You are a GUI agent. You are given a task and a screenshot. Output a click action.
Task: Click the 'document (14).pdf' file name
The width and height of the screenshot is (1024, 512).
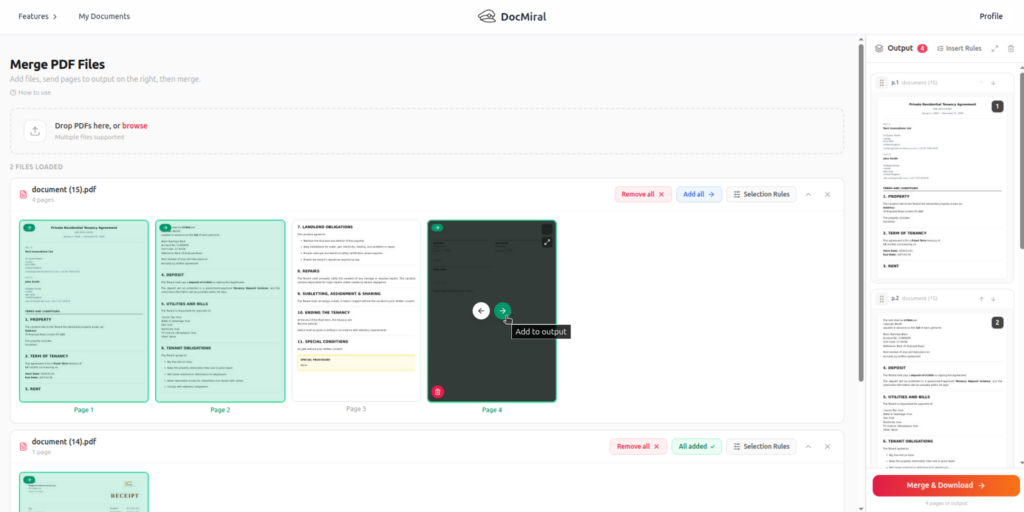tap(64, 441)
